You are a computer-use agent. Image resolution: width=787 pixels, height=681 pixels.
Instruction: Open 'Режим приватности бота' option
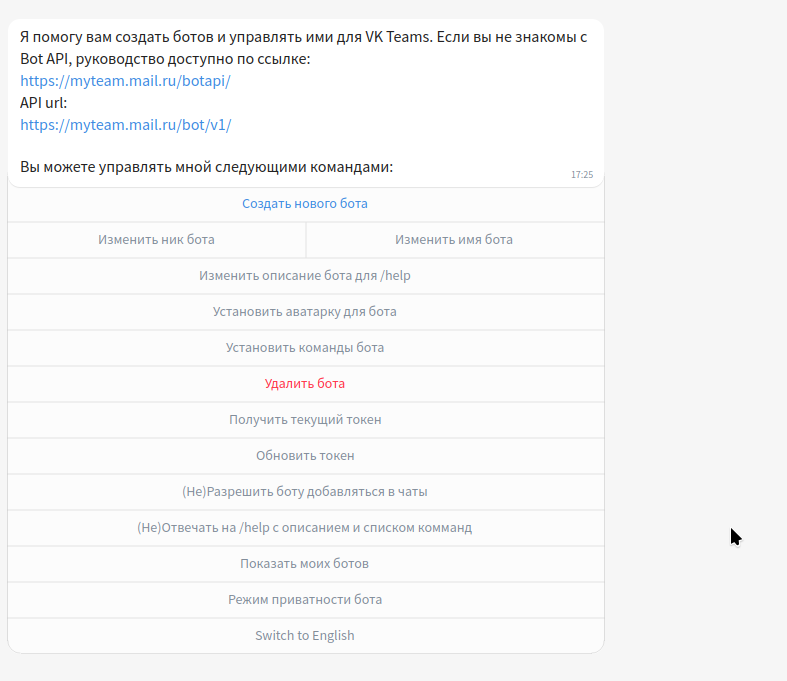point(305,600)
